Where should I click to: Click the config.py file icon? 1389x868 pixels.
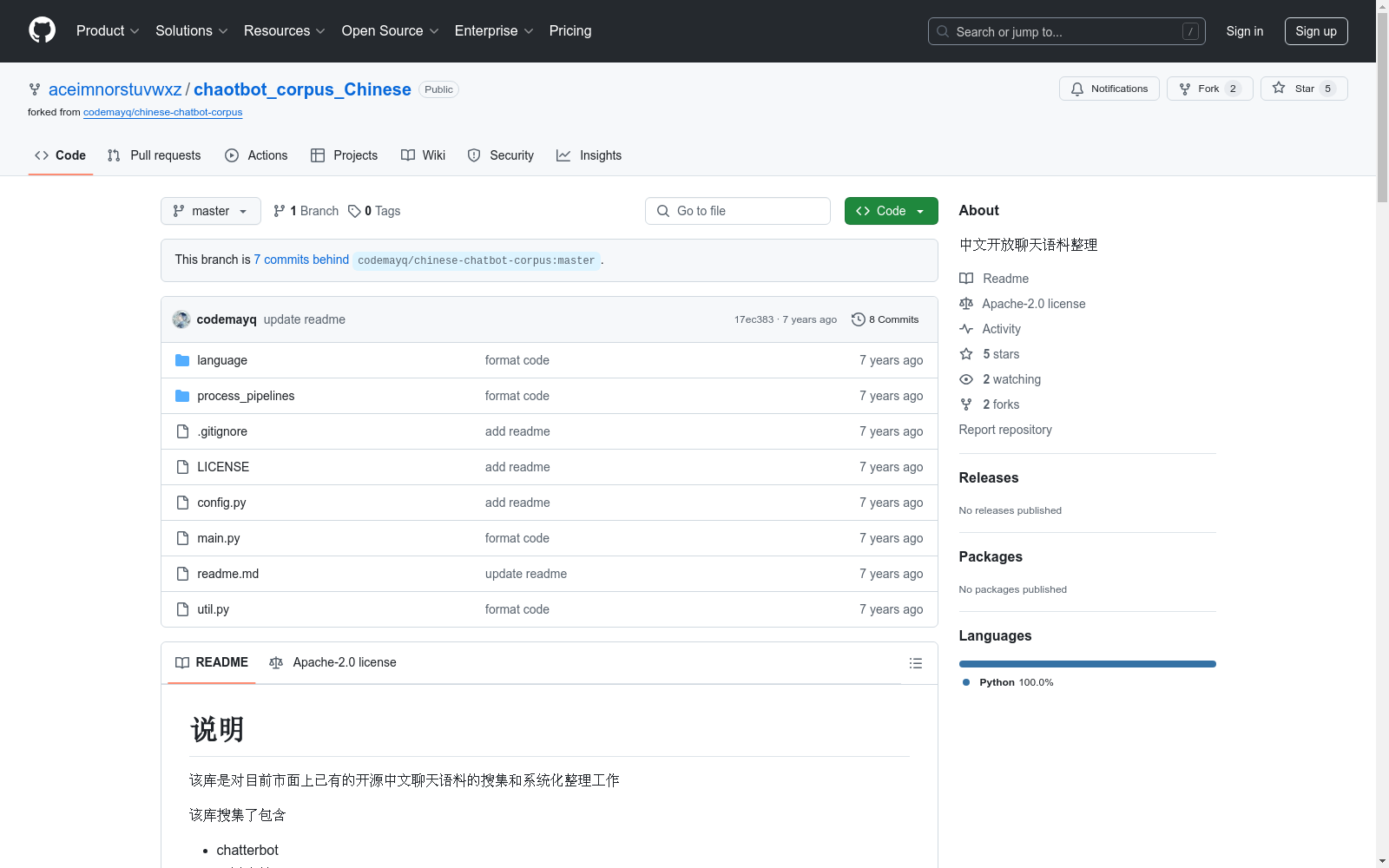point(182,503)
